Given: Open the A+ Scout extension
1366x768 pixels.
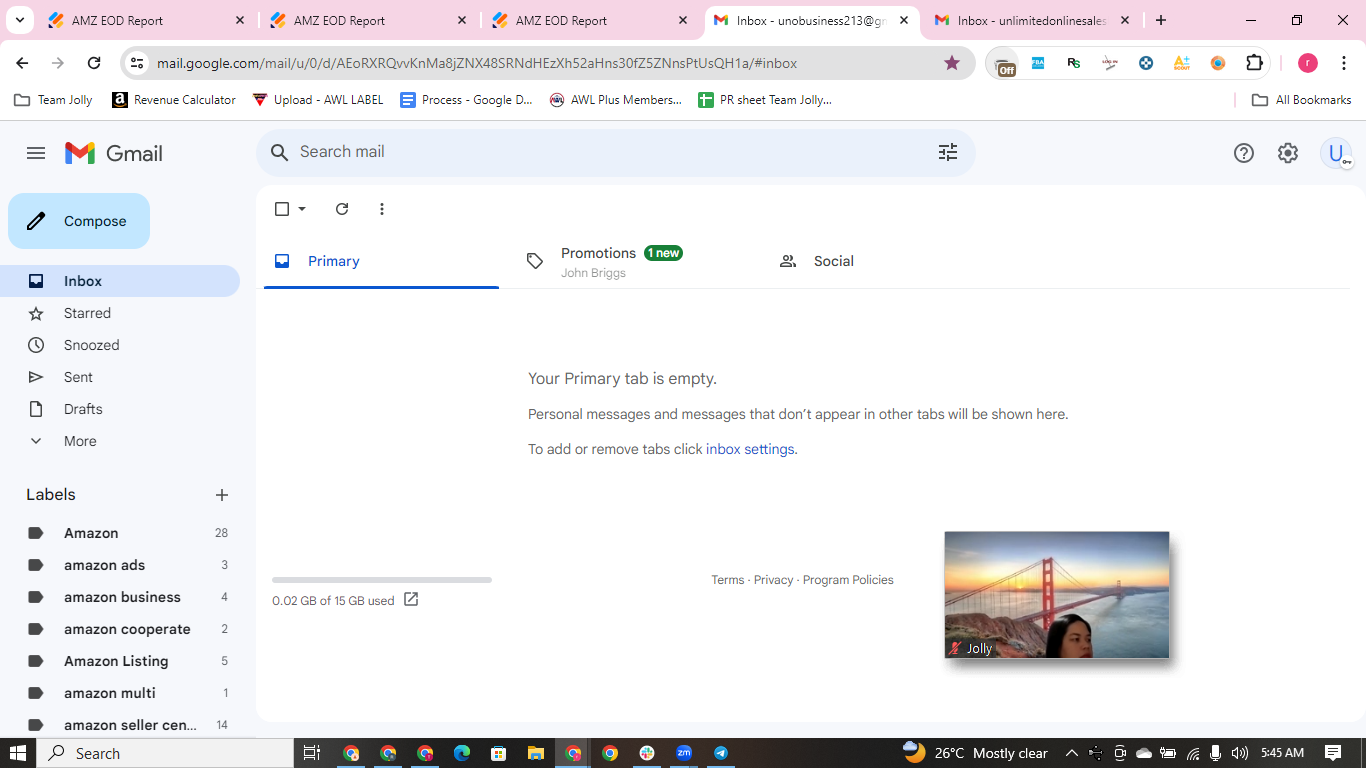Looking at the screenshot, I should [x=1182, y=63].
